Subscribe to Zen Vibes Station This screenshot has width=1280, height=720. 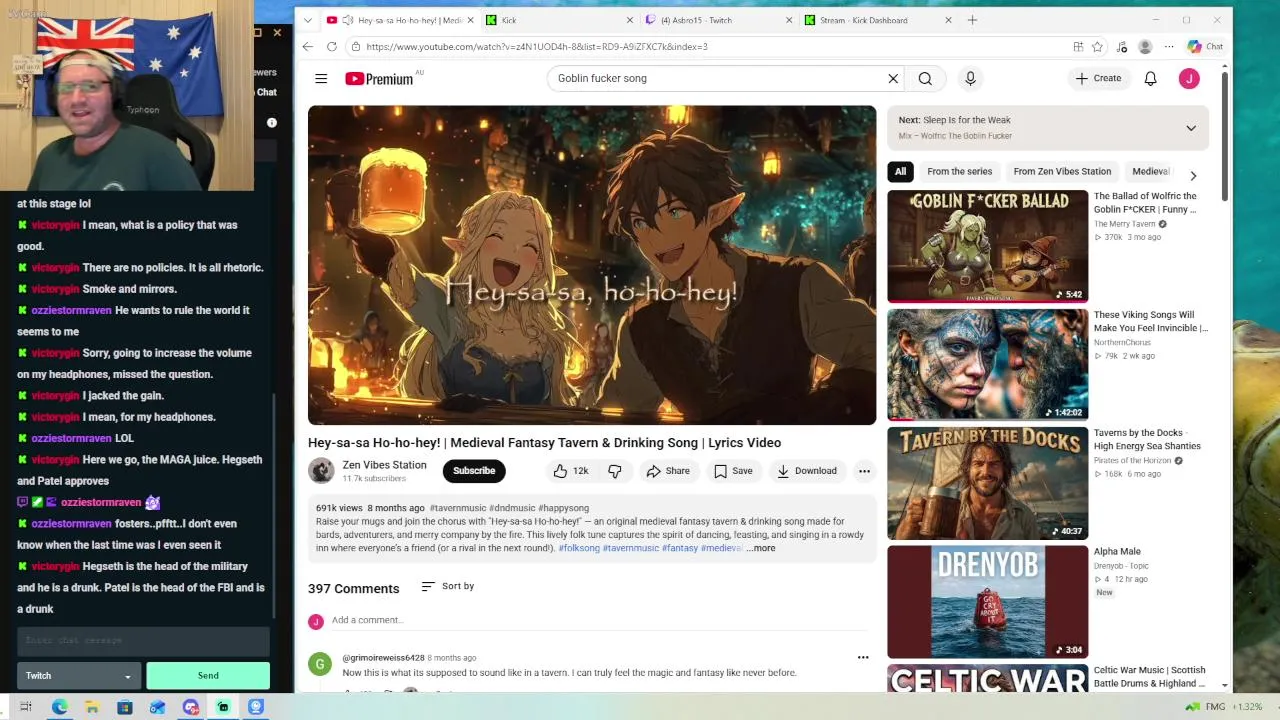pyautogui.click(x=474, y=471)
